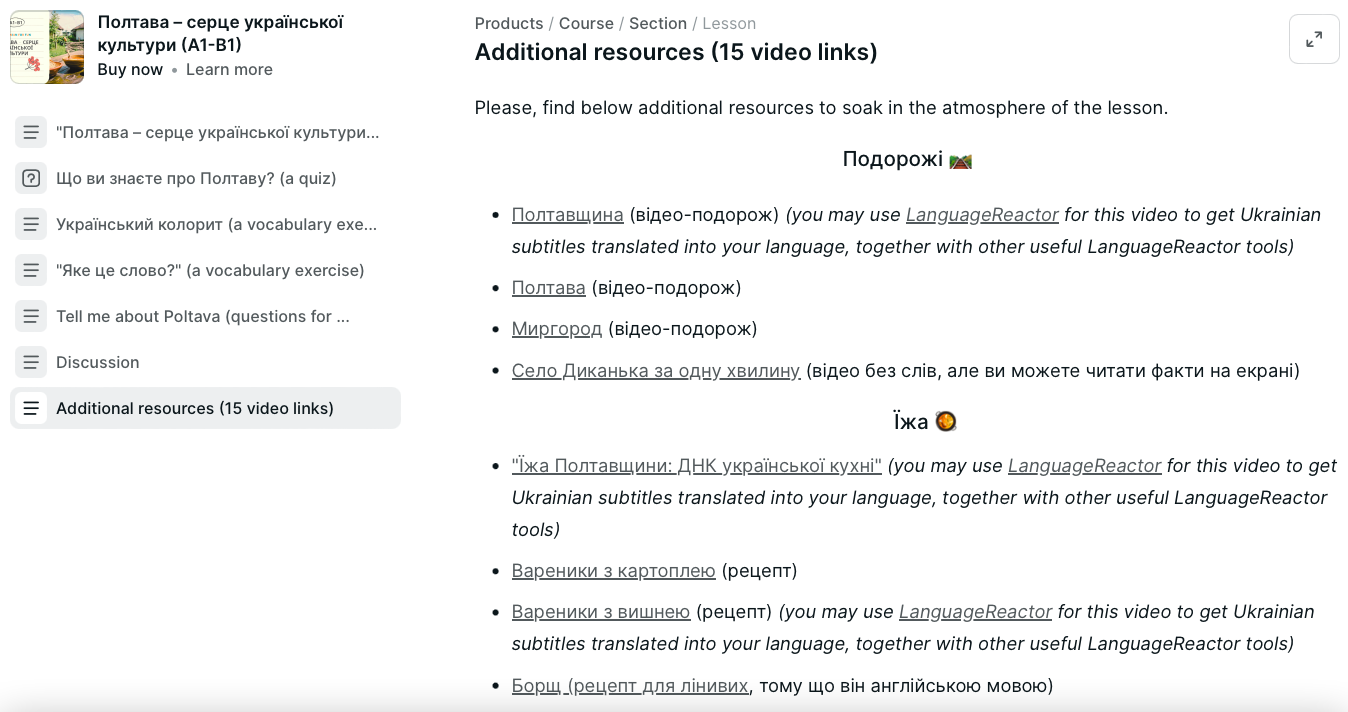Open the course cover thumbnail

tap(47, 47)
